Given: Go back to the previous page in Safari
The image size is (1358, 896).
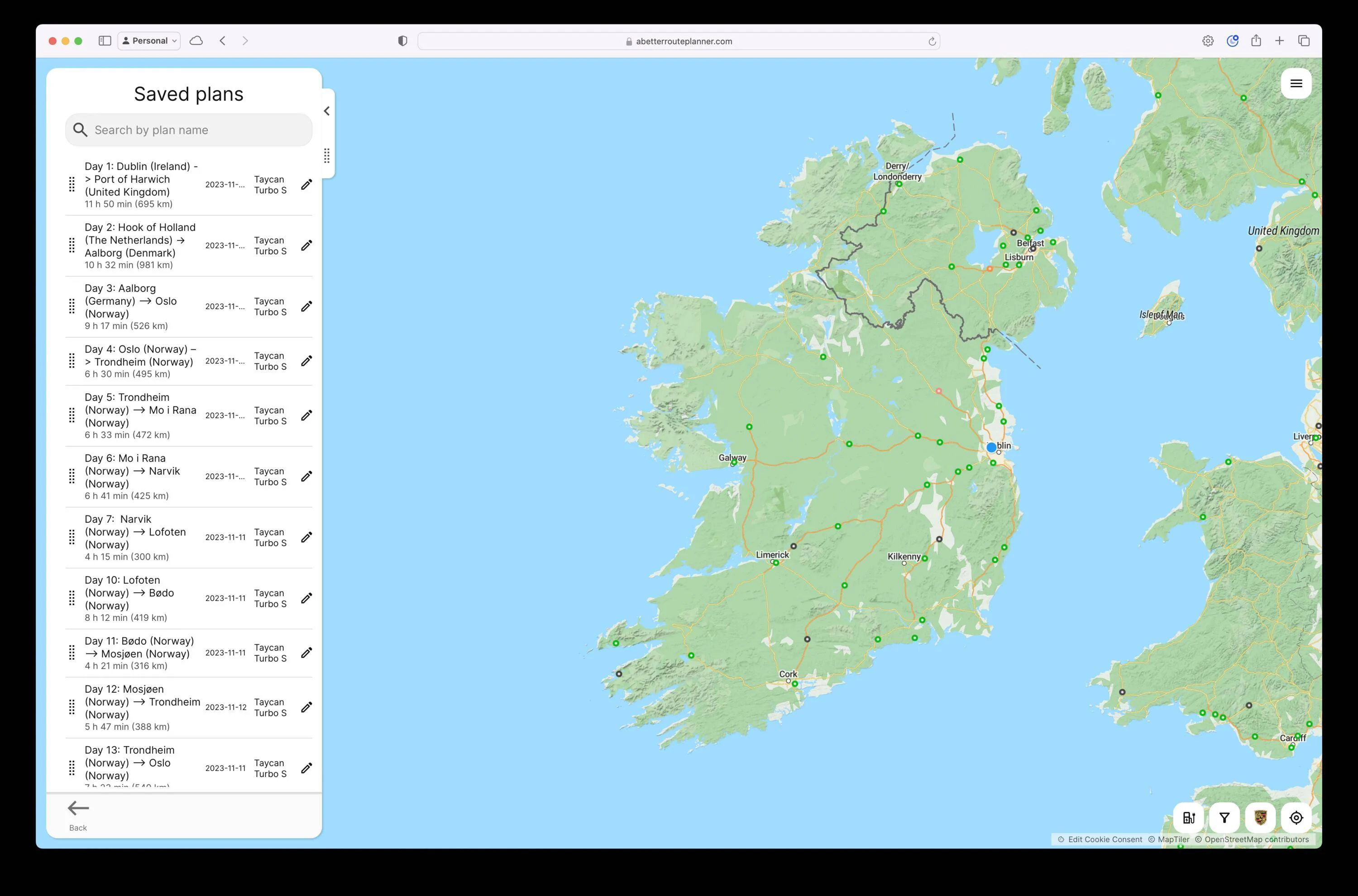Looking at the screenshot, I should [x=222, y=41].
